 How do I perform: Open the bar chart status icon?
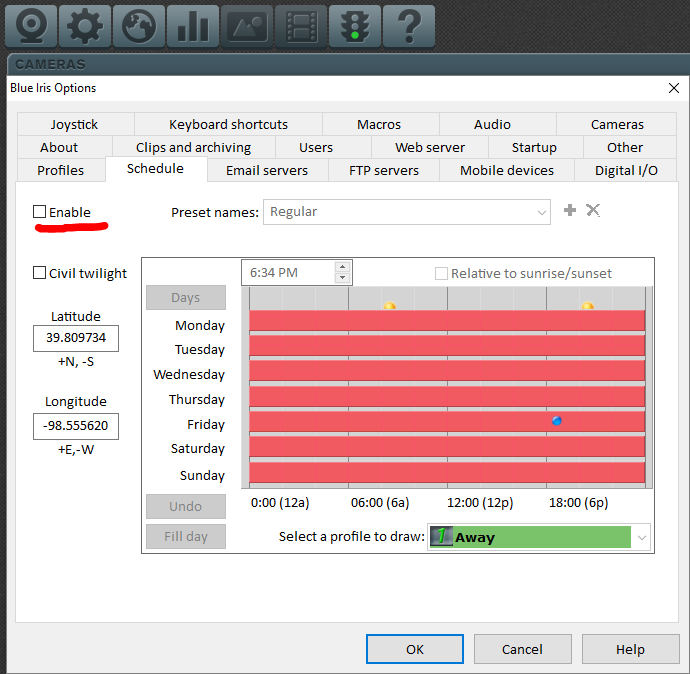(193, 26)
